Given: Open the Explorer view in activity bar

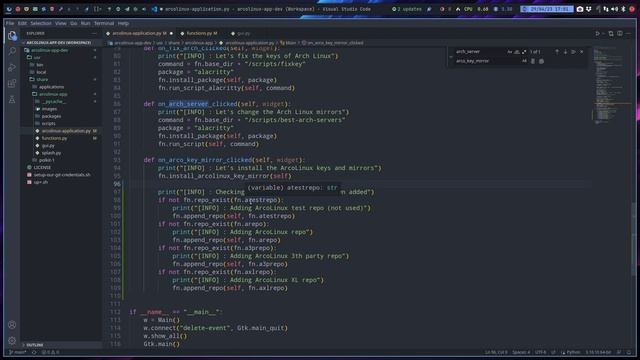Looking at the screenshot, I should click(x=12, y=36).
